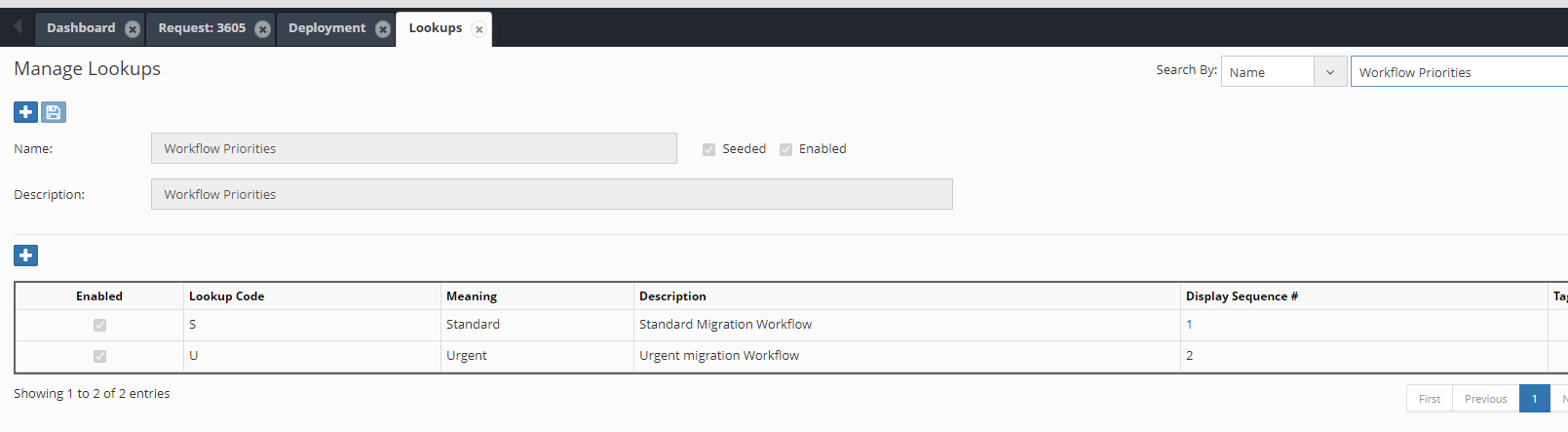Viewport: 1568px width, 432px height.
Task: Sort table by Lookup Code column
Action: (x=226, y=296)
